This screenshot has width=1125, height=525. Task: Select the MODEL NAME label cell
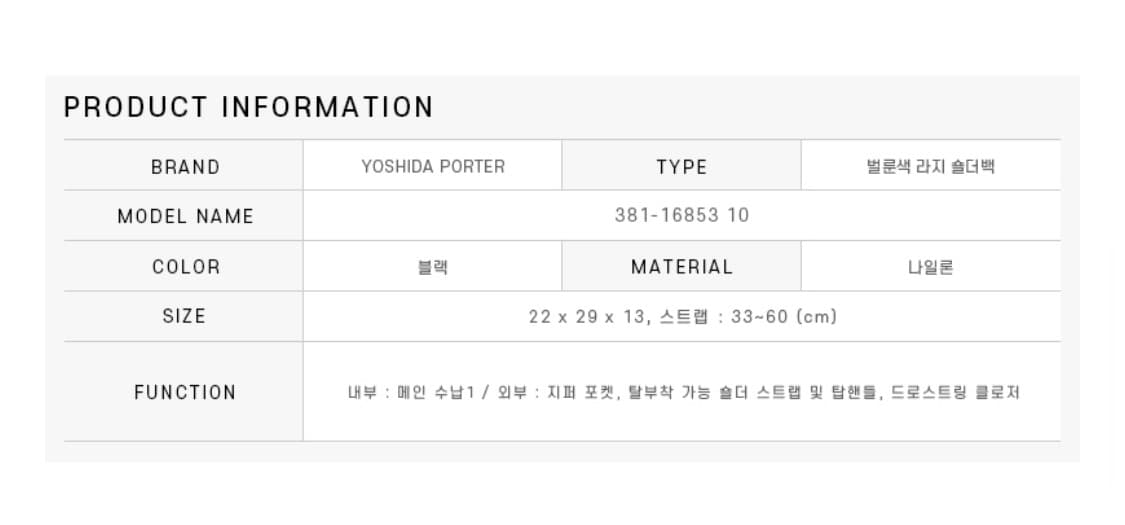[184, 216]
